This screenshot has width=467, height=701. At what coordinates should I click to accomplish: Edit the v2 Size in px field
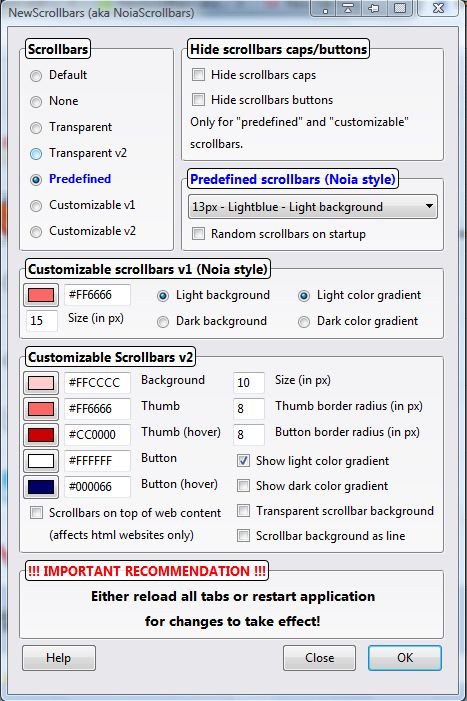click(x=249, y=383)
